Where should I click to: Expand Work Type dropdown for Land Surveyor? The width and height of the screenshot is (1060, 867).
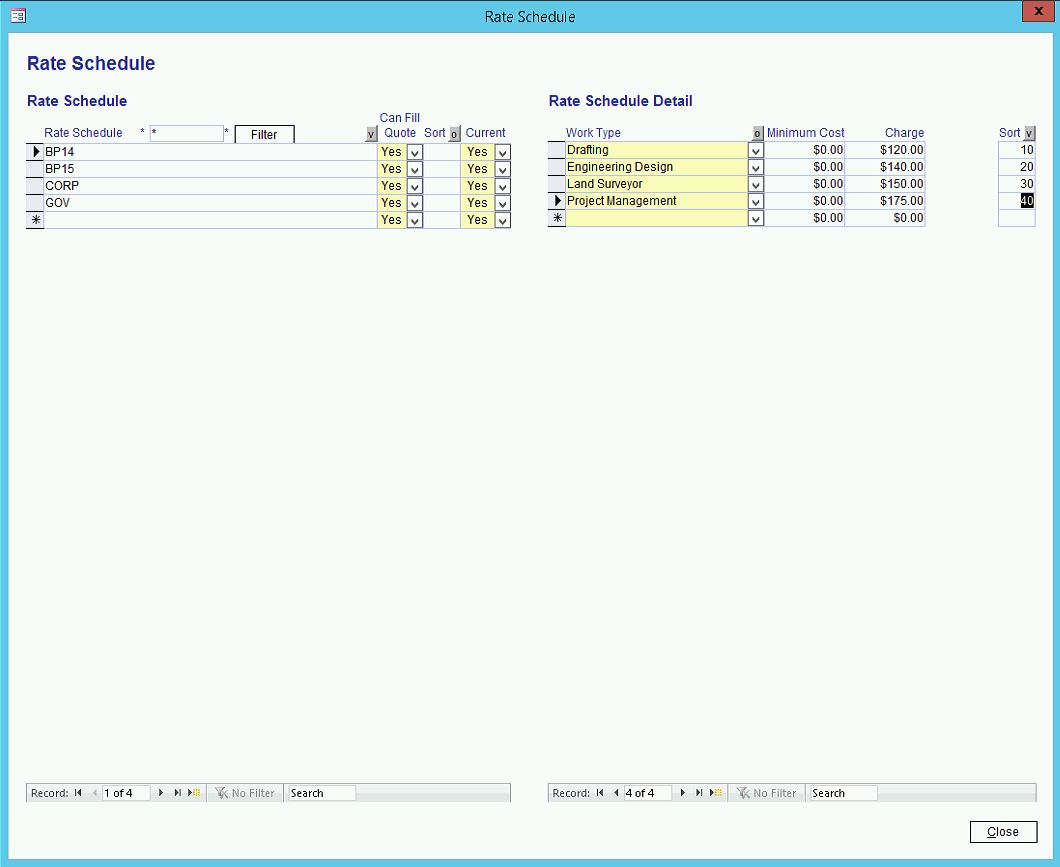click(756, 184)
